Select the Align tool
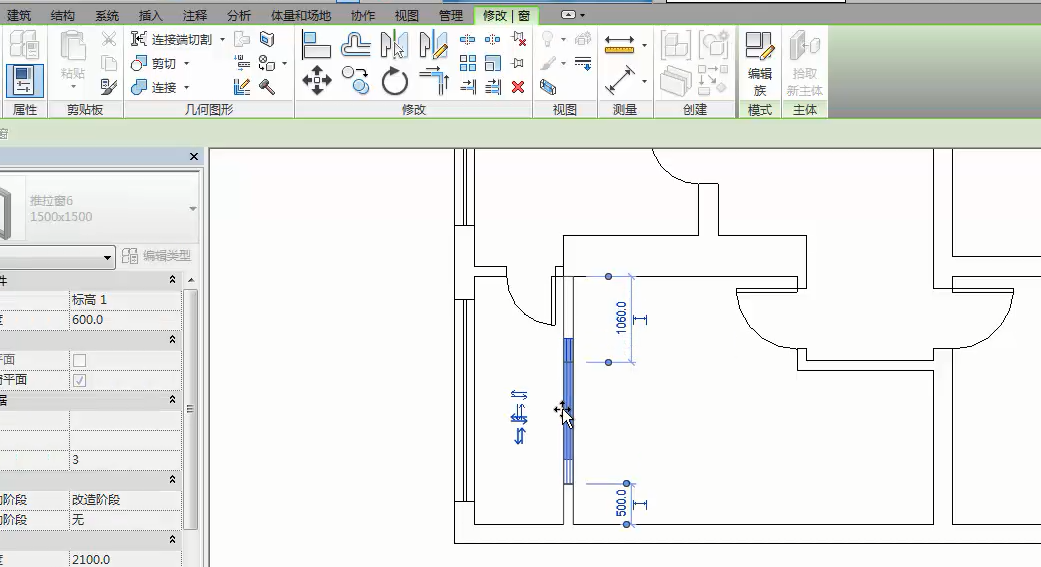This screenshot has width=1041, height=567. pyautogui.click(x=316, y=45)
